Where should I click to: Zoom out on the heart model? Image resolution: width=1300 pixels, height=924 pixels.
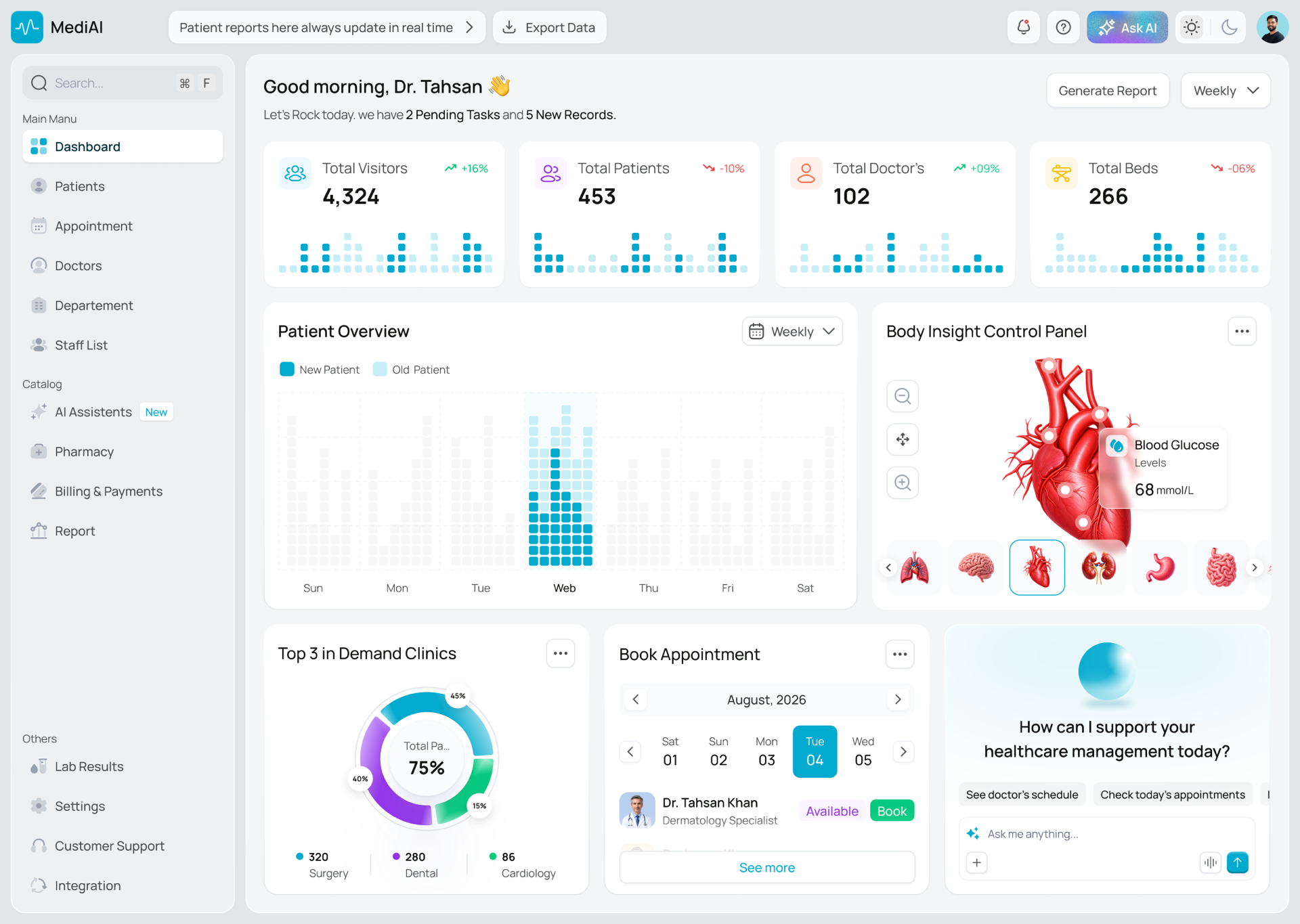tap(903, 396)
